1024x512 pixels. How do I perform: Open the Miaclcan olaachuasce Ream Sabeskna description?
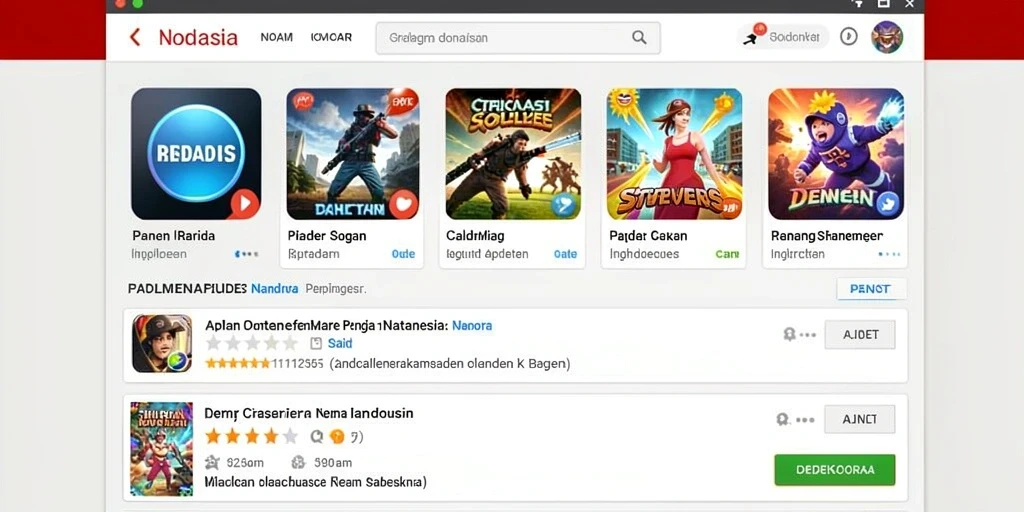315,483
